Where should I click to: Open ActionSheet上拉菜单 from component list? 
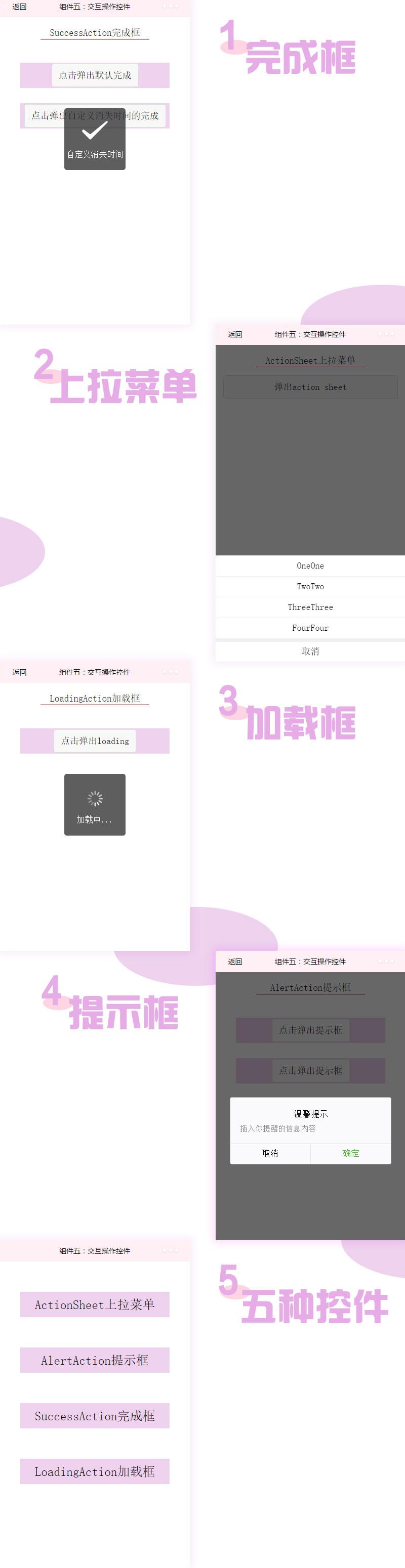[95, 1304]
